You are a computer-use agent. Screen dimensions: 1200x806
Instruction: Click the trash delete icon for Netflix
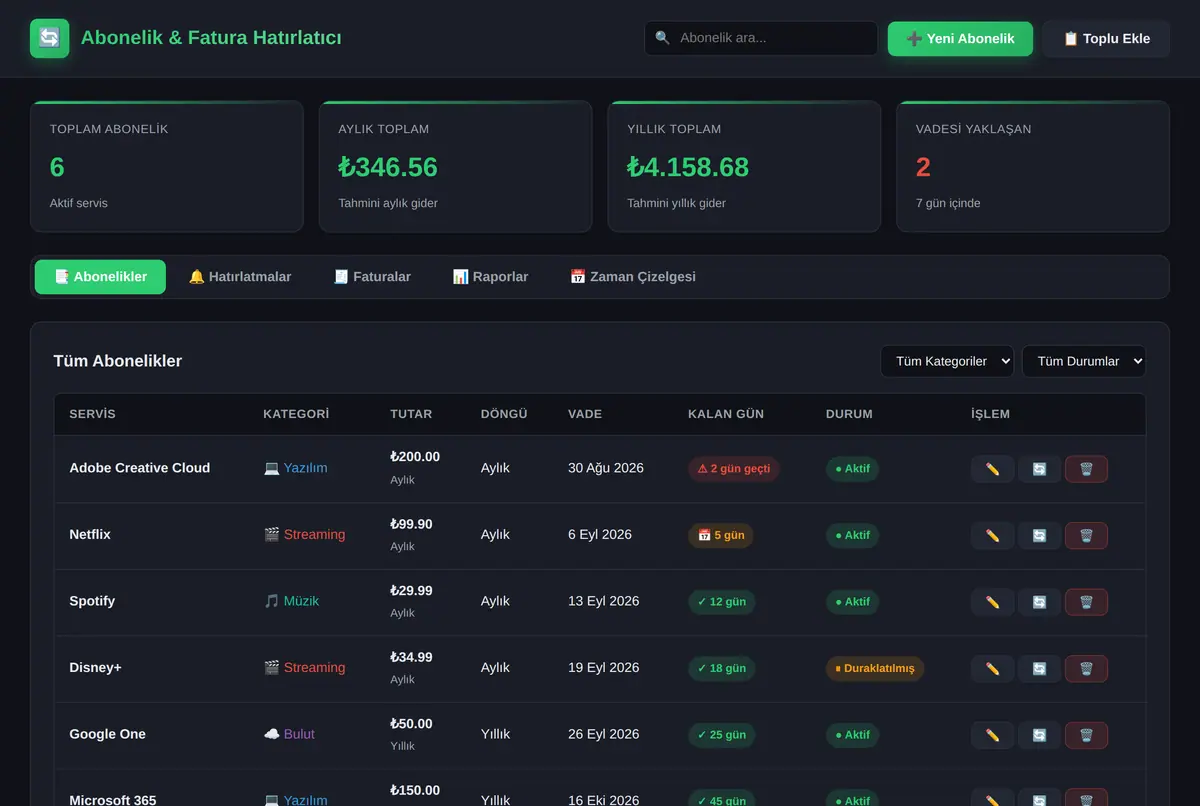tap(1086, 536)
